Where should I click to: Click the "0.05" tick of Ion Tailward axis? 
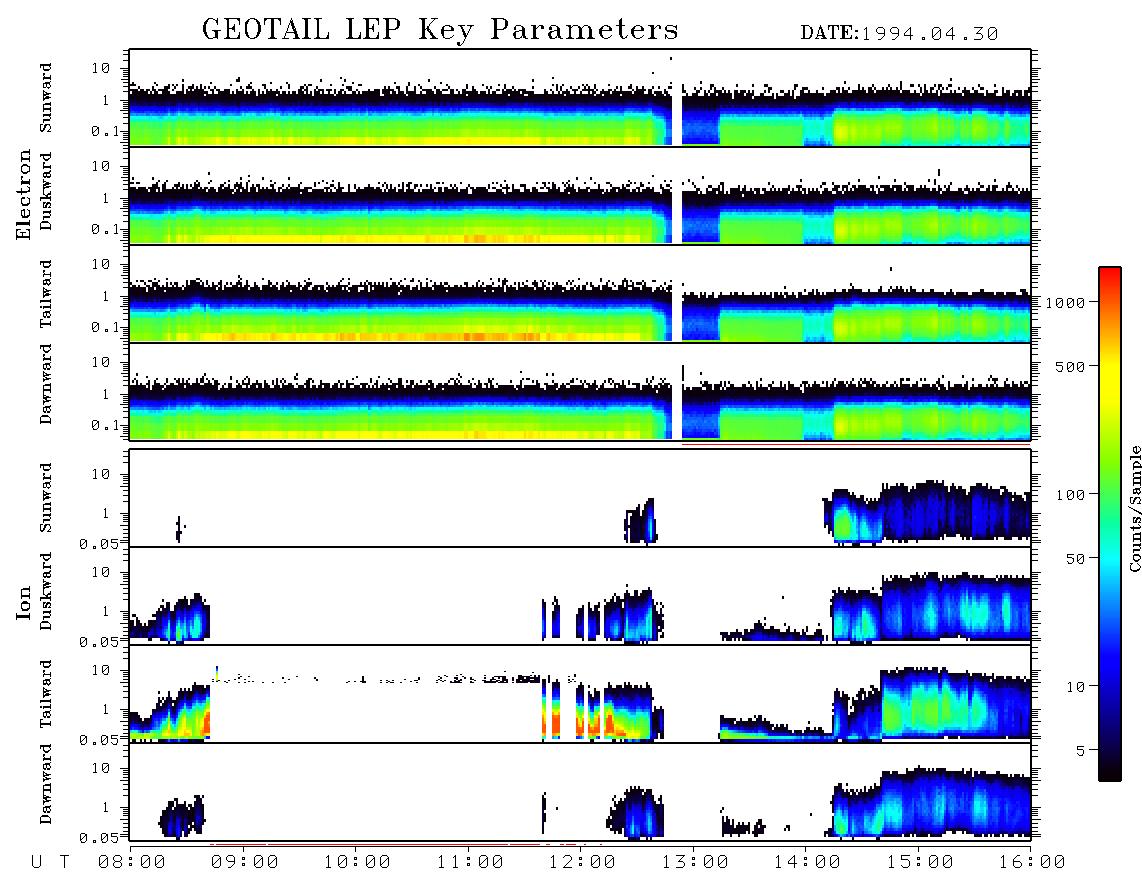[x=98, y=740]
